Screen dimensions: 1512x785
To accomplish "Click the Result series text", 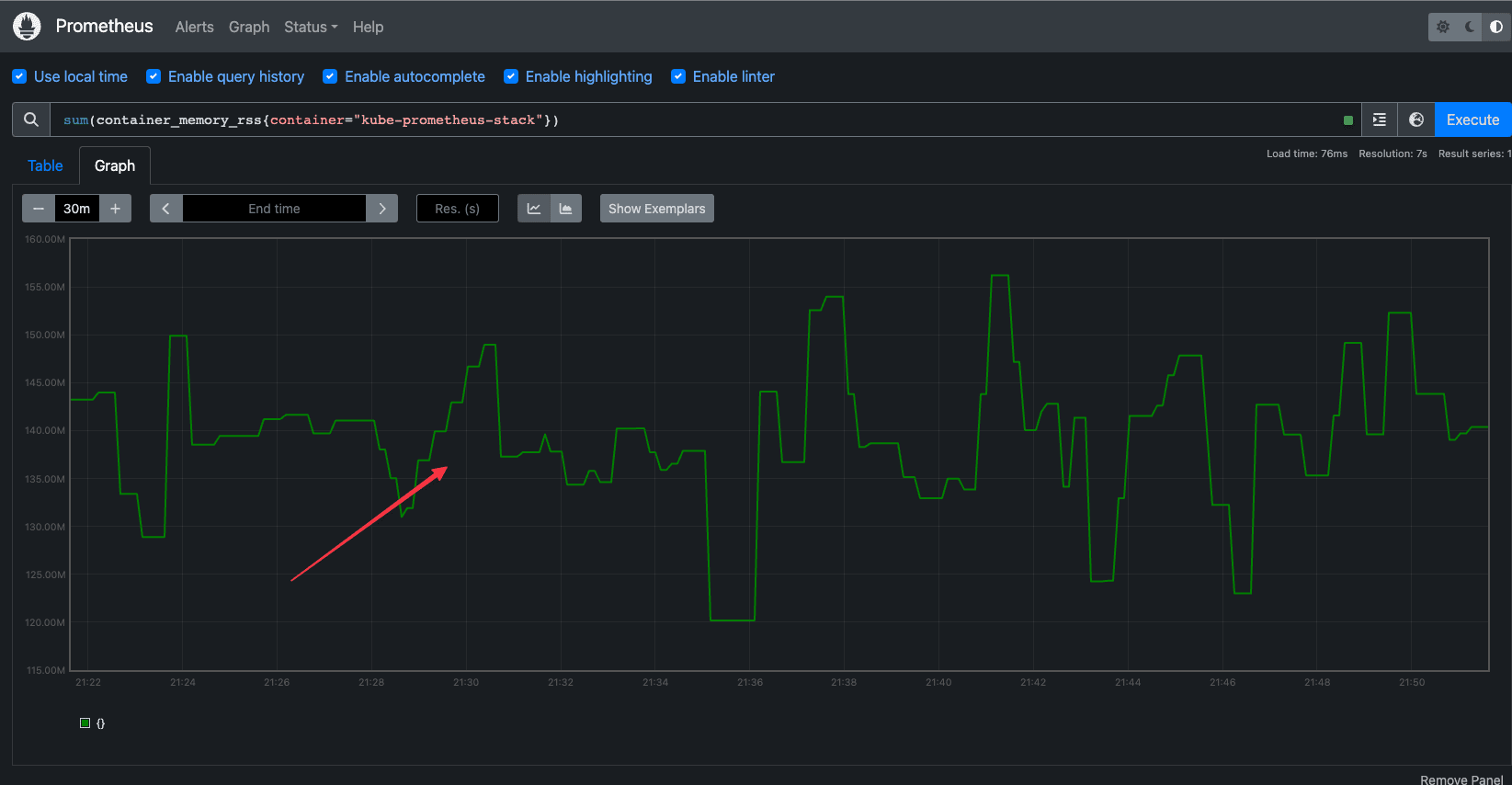I will 1474,154.
